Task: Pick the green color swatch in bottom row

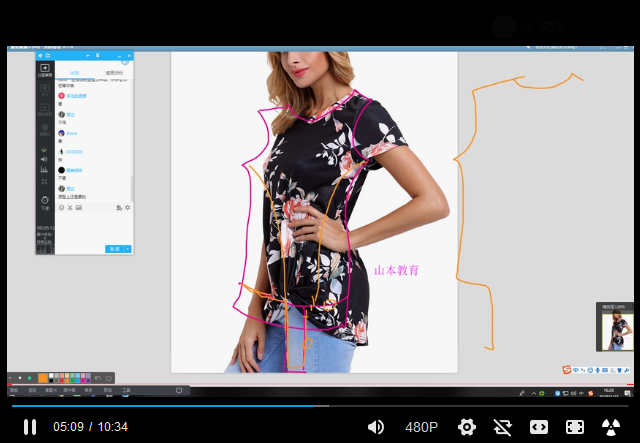Action: [72, 380]
